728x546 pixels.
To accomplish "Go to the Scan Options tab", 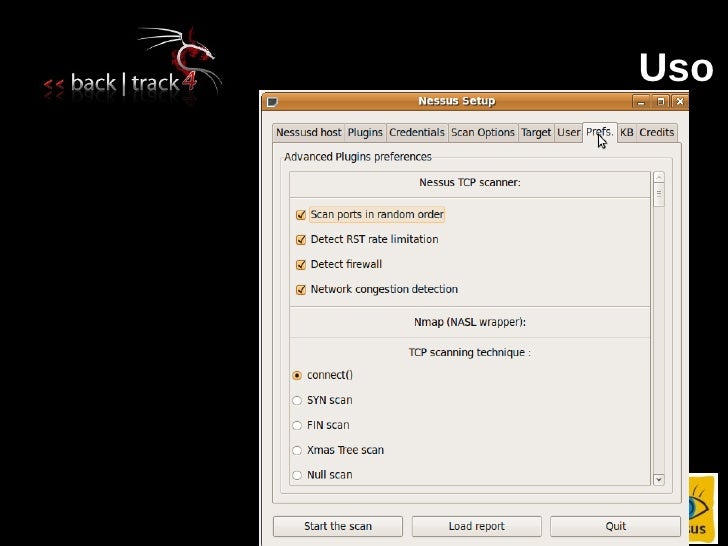I will (483, 132).
